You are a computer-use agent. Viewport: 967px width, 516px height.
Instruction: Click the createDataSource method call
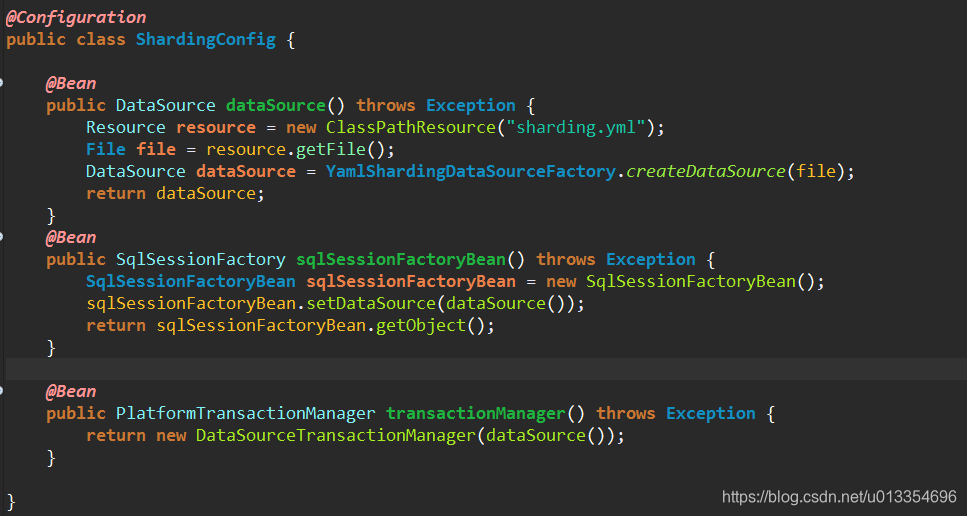(706, 171)
